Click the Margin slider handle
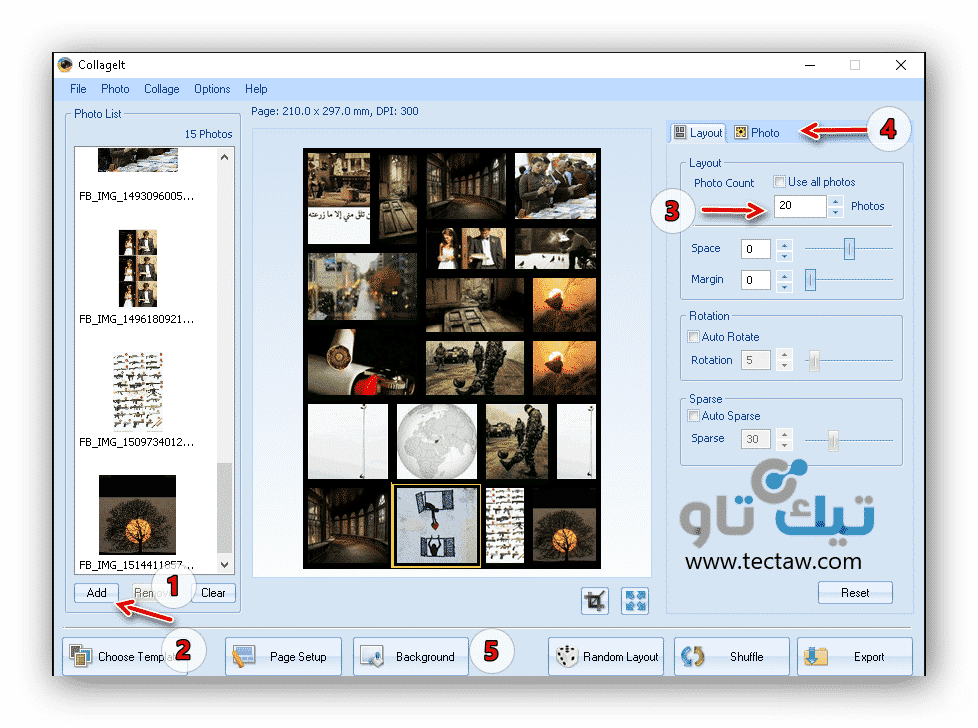 (810, 279)
